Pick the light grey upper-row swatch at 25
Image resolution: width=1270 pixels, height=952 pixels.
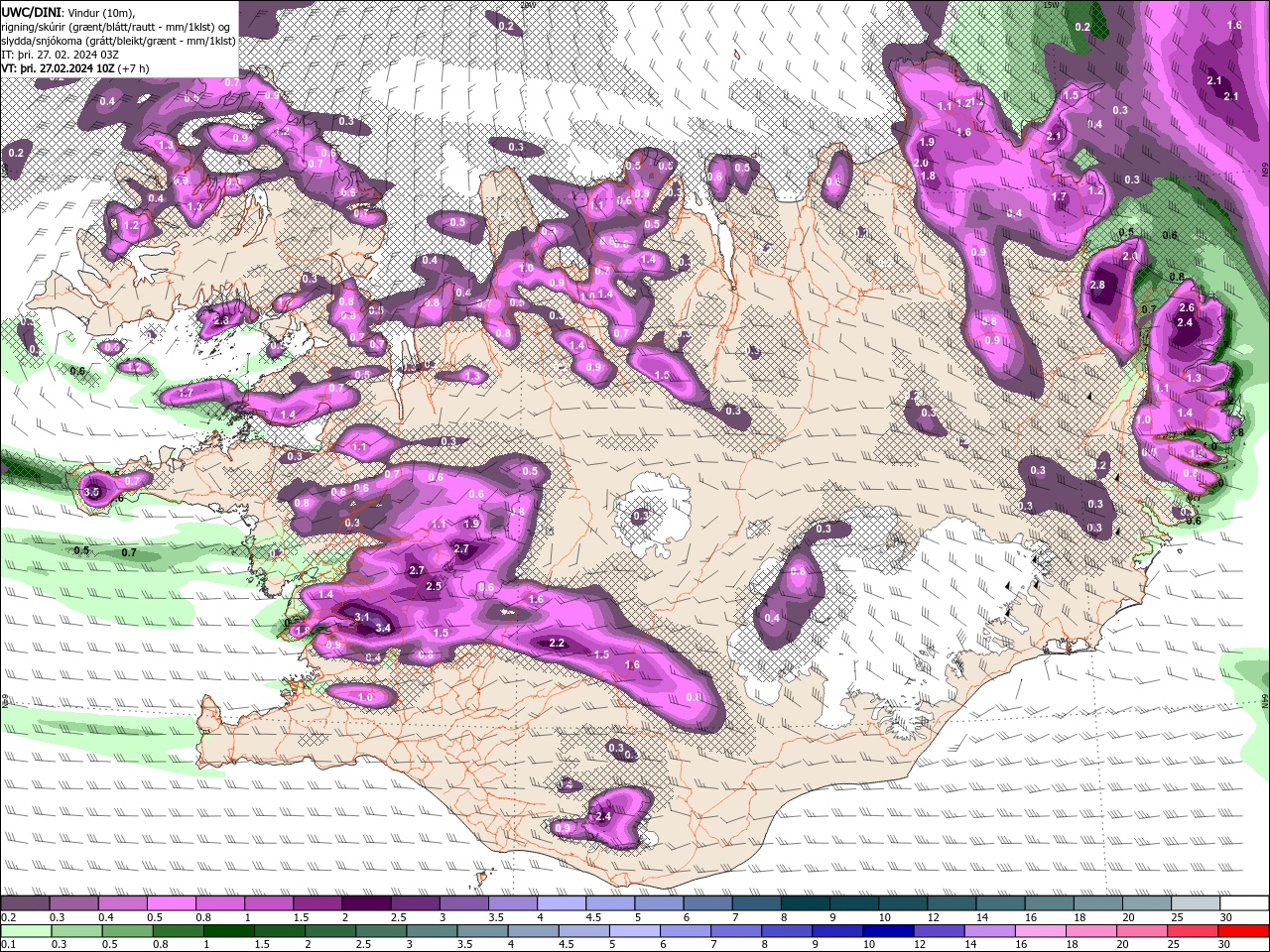pyautogui.click(x=1197, y=903)
